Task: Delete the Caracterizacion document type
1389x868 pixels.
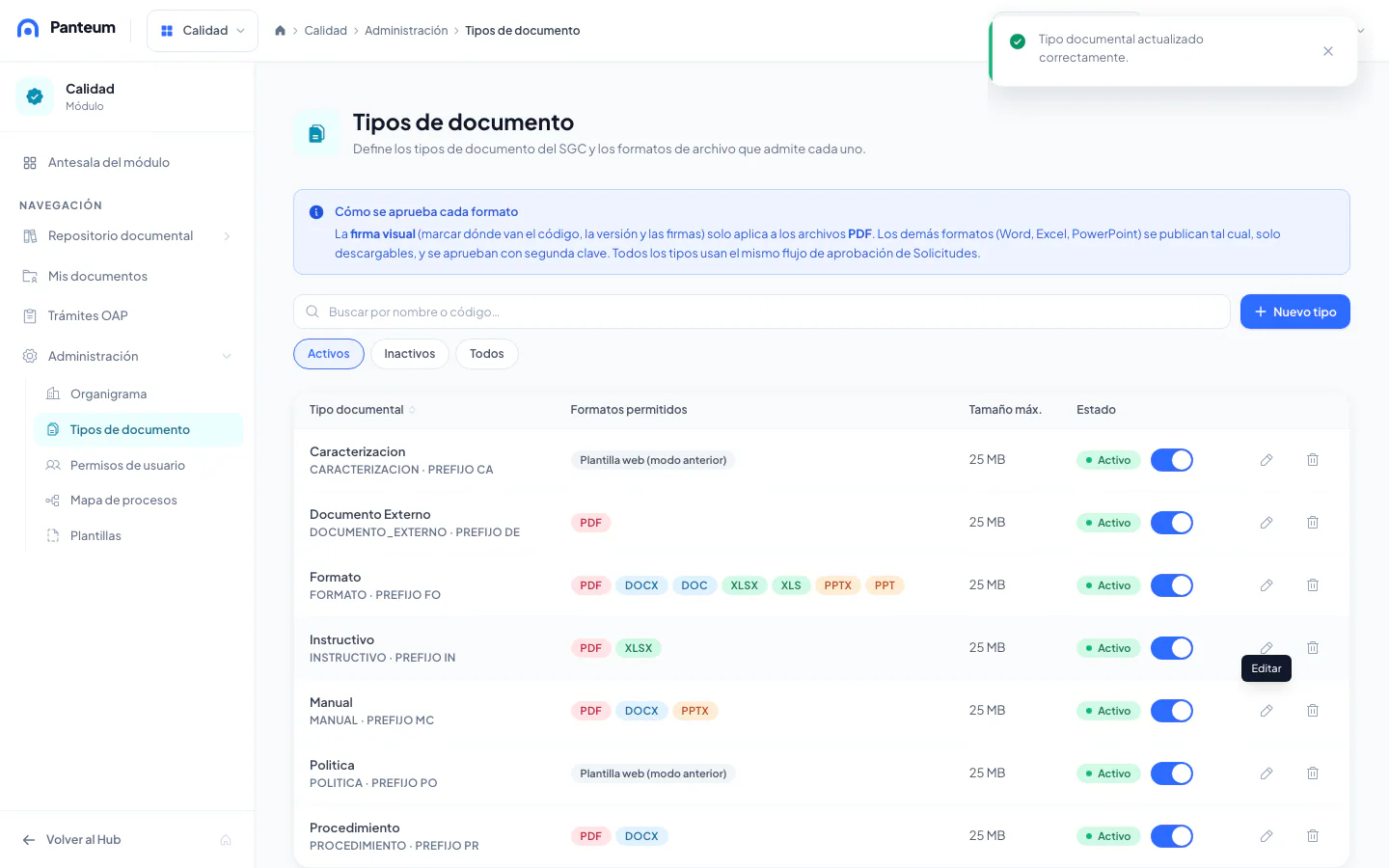Action: [1313, 460]
